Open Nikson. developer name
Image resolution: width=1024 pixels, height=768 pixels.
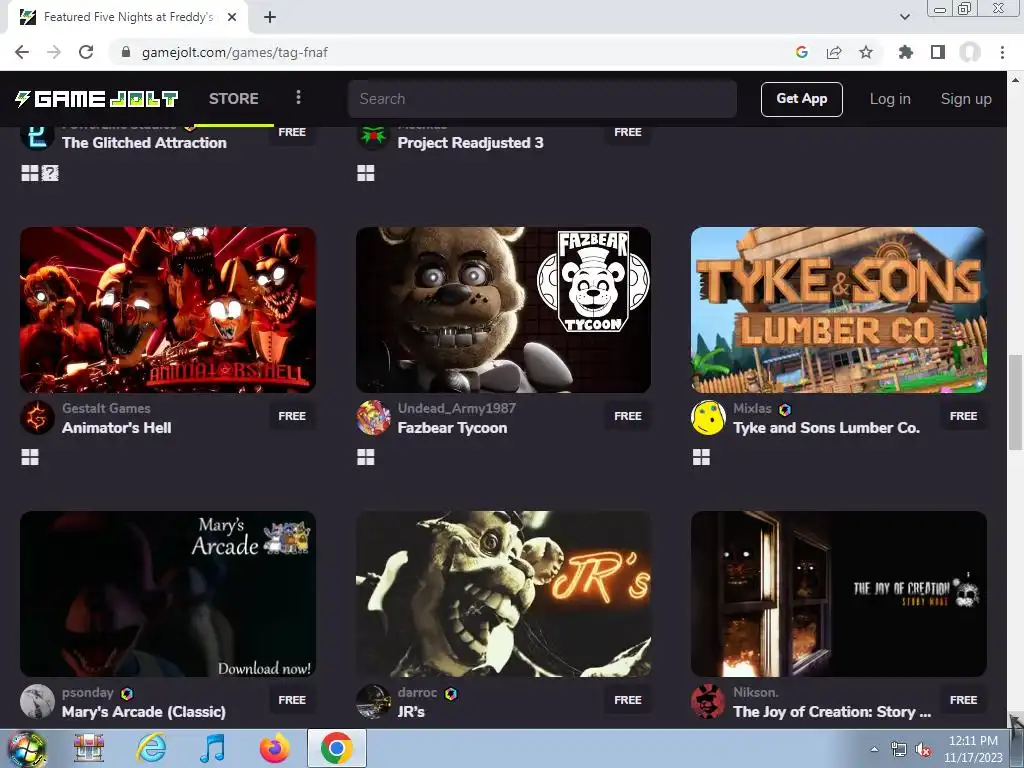755,692
